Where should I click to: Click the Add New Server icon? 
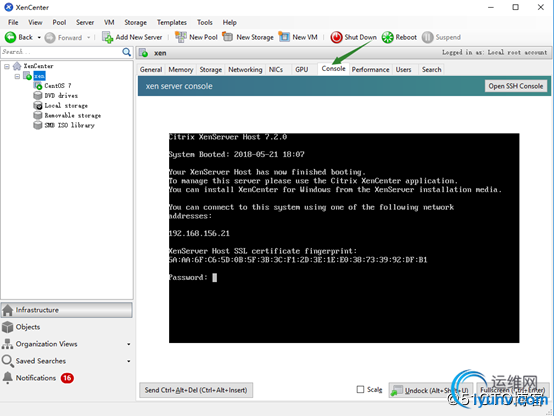pos(107,37)
